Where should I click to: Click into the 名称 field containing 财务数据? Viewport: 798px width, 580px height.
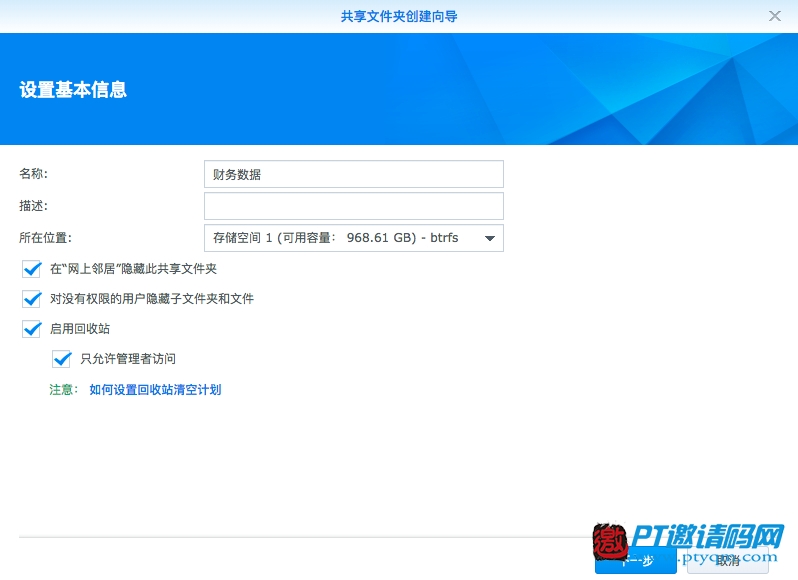pyautogui.click(x=353, y=174)
